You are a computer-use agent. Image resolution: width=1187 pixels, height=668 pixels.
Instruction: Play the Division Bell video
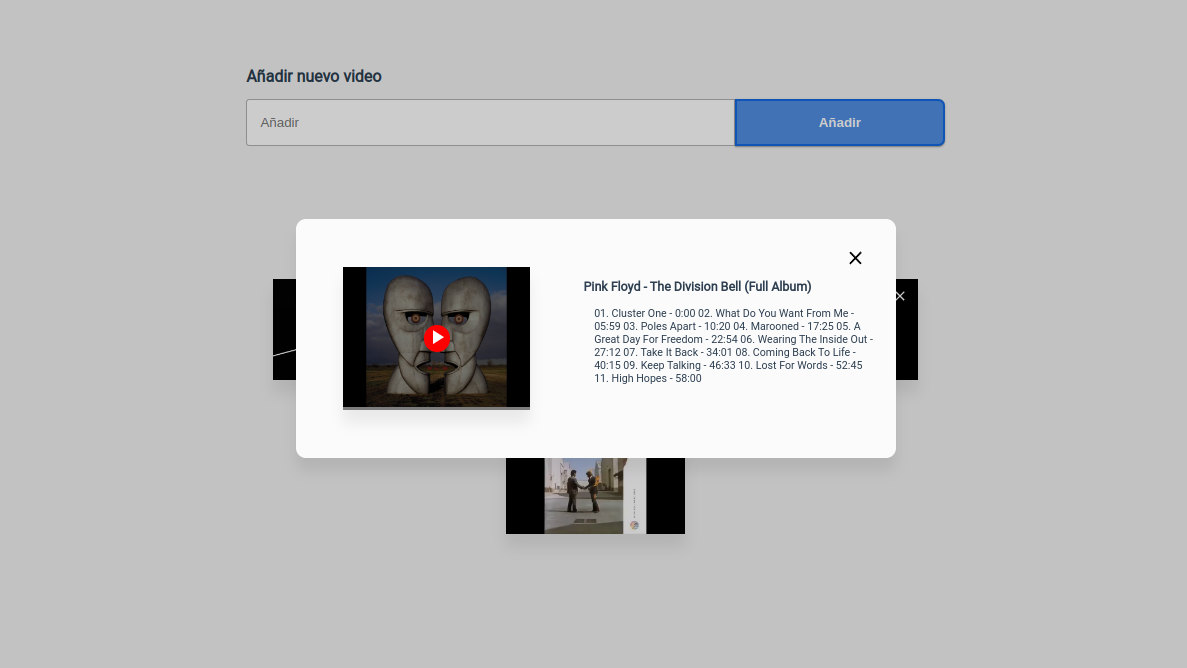(x=437, y=338)
